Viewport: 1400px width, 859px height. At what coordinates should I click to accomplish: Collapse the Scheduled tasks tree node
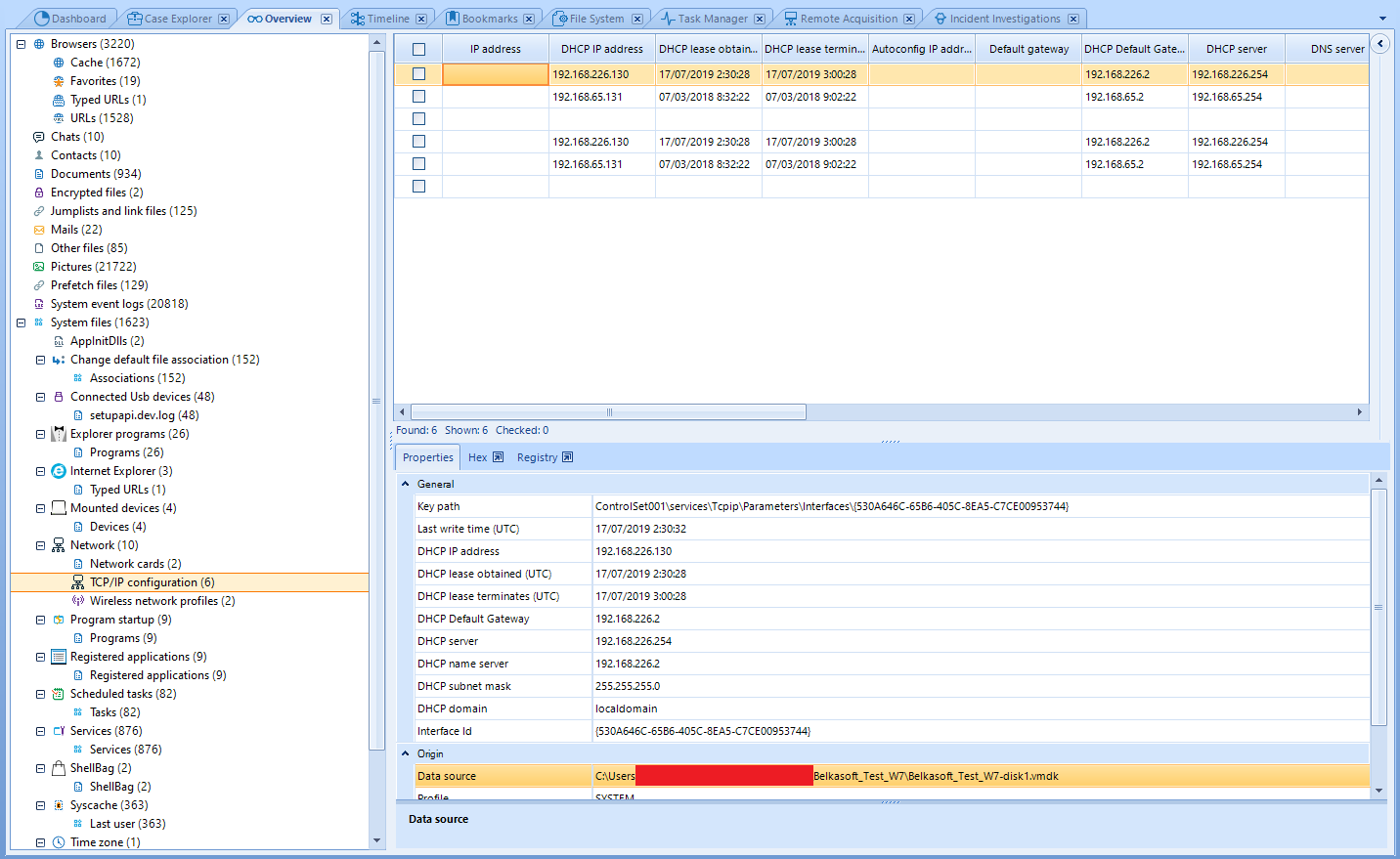(40, 694)
